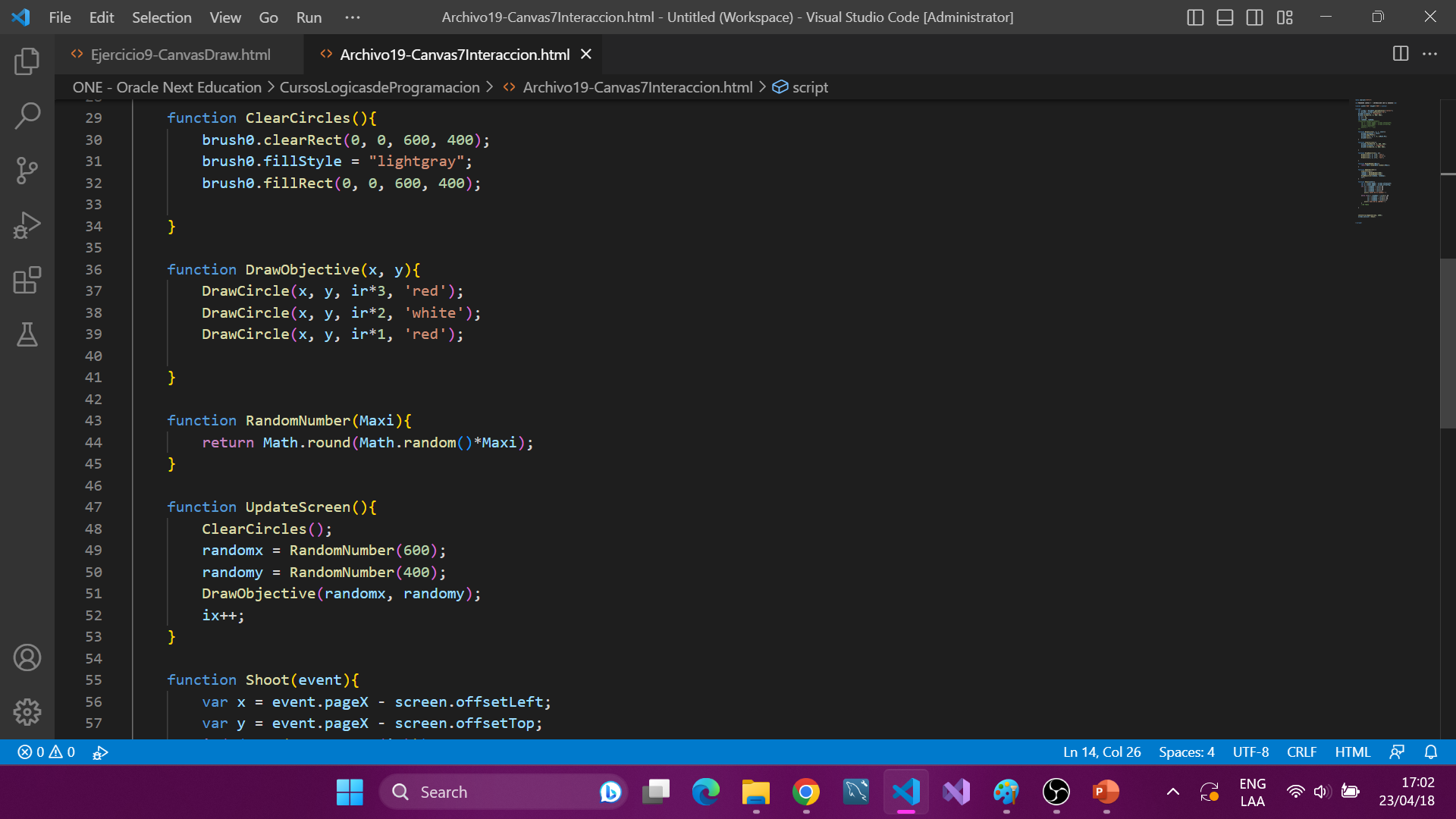
Task: Click the "lightgray" string on line 31
Action: (416, 161)
